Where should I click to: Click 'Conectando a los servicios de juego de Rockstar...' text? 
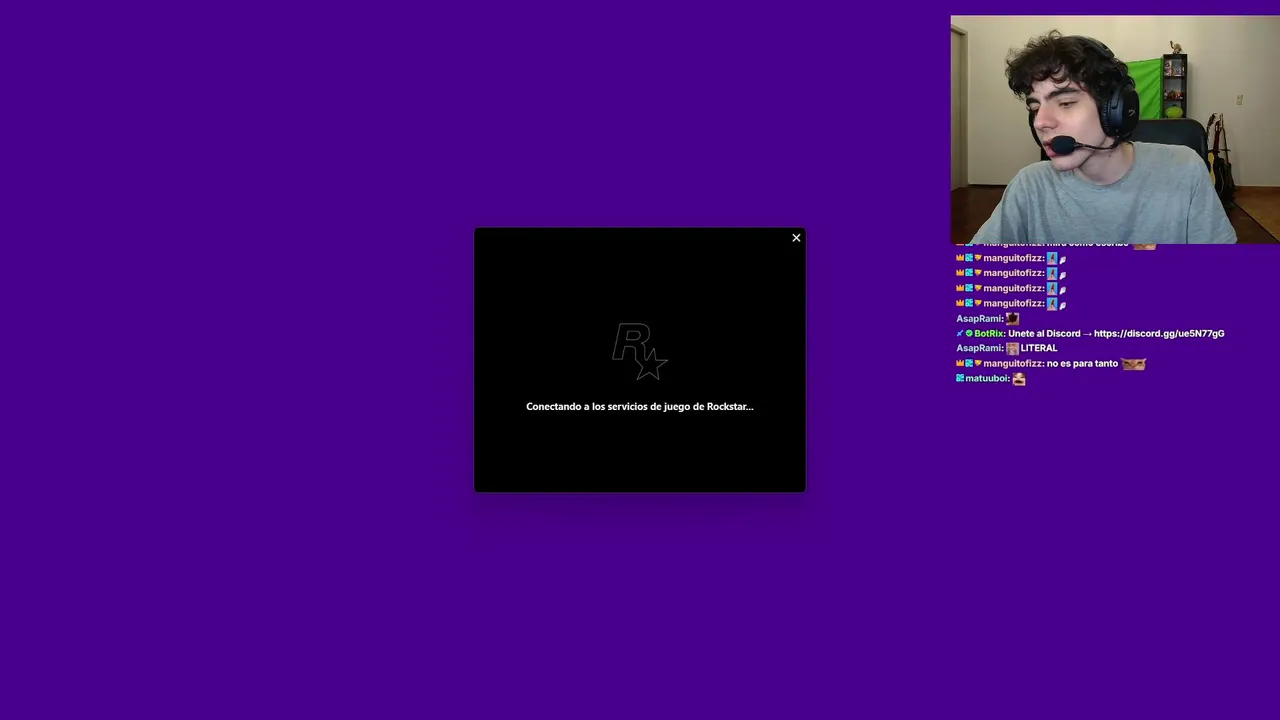pos(640,406)
